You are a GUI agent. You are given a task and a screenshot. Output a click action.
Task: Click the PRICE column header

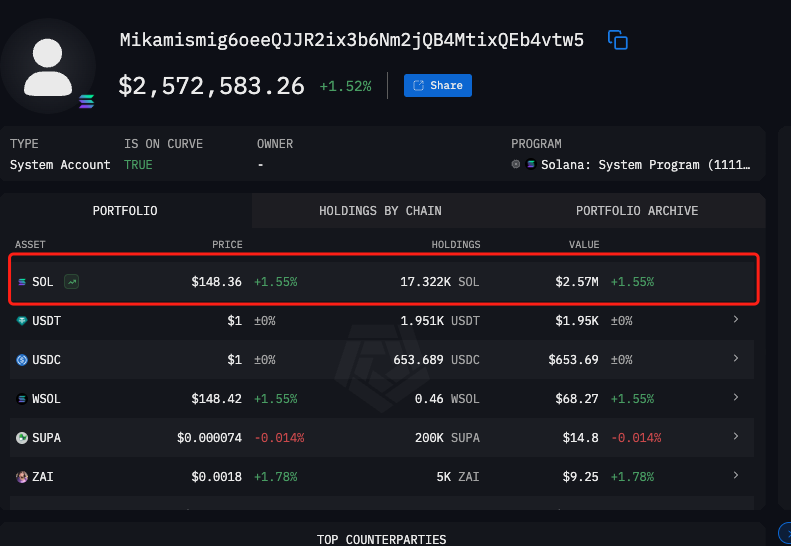coord(227,244)
